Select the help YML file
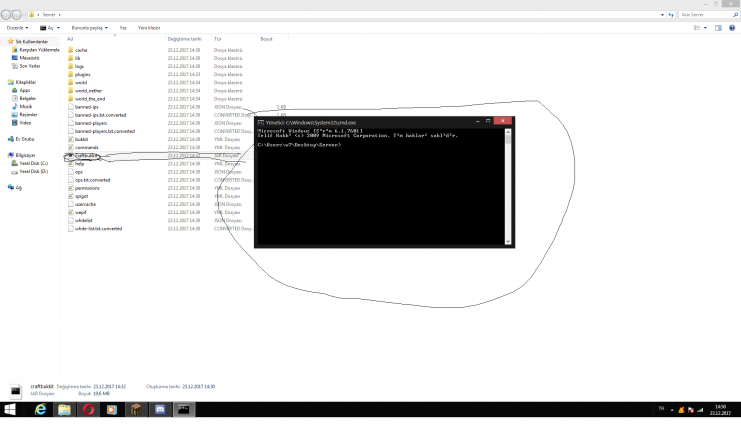Viewport: 741px width, 445px height. point(79,163)
